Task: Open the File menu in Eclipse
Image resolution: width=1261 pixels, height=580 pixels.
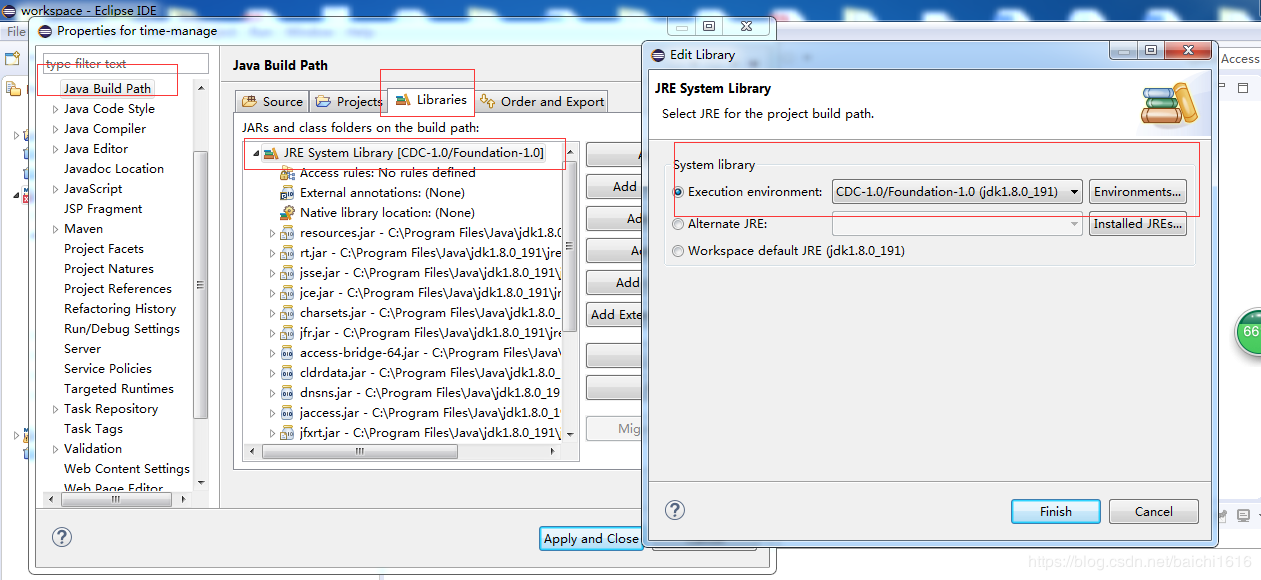Action: pyautogui.click(x=16, y=31)
